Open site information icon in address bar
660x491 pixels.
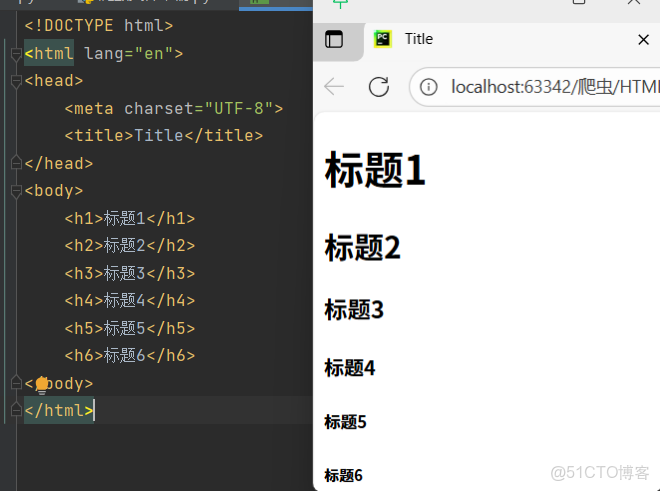point(428,87)
